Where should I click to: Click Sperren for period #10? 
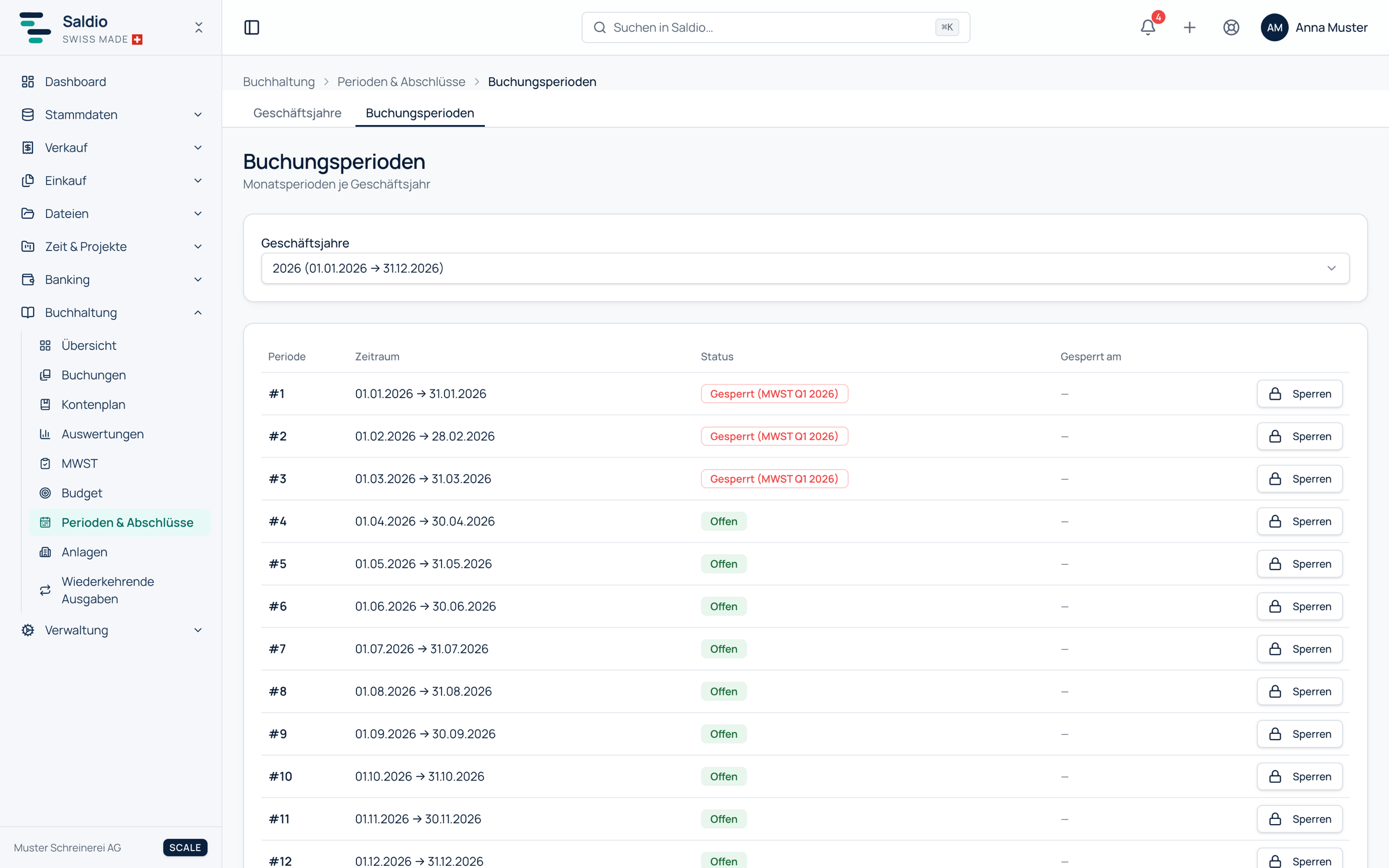(1299, 777)
